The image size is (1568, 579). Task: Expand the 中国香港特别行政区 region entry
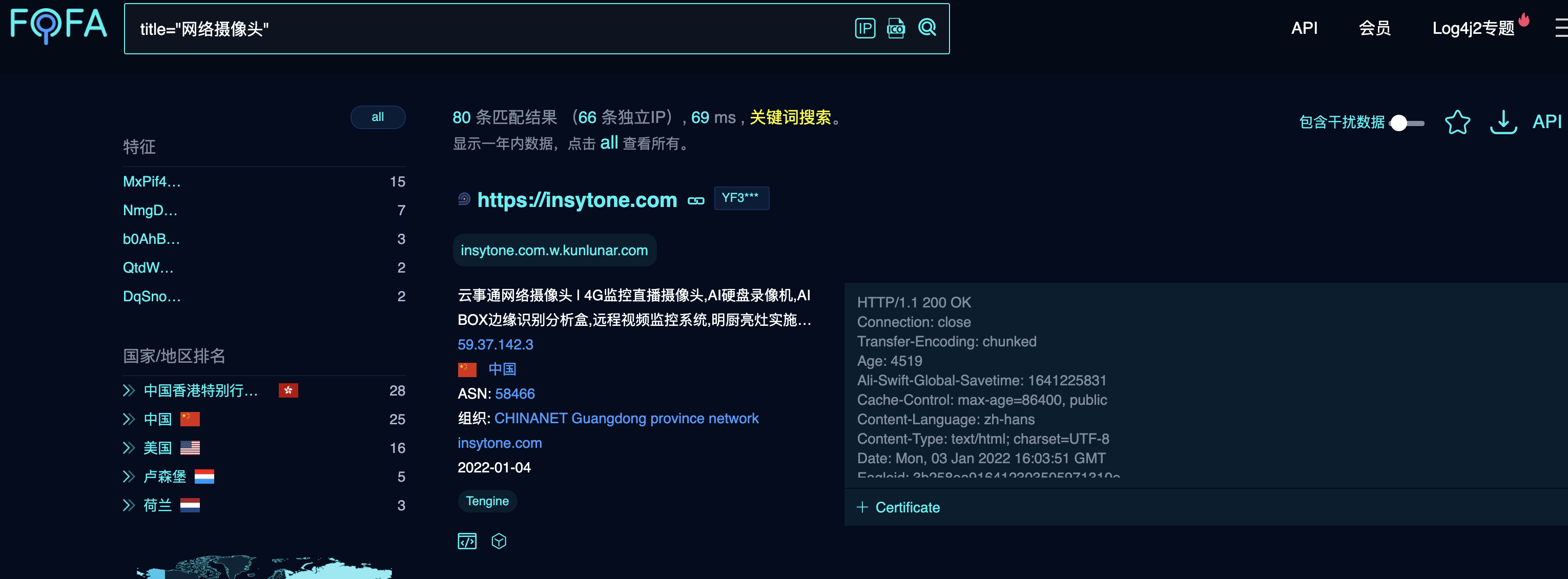129,390
